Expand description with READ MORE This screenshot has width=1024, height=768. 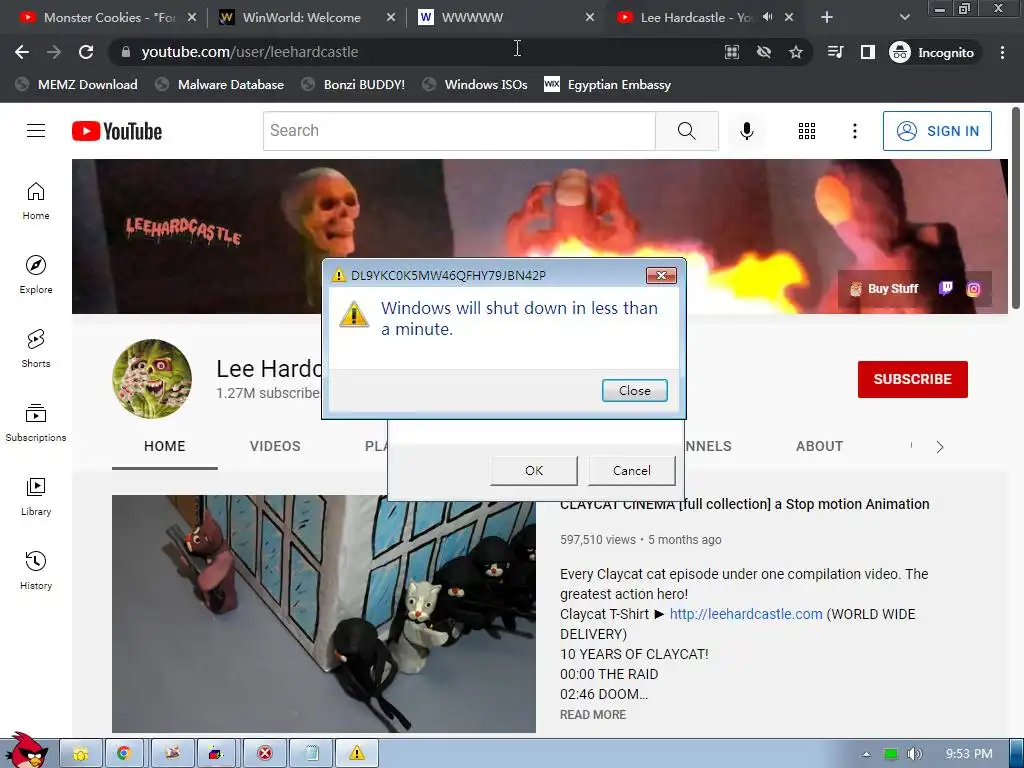point(593,715)
